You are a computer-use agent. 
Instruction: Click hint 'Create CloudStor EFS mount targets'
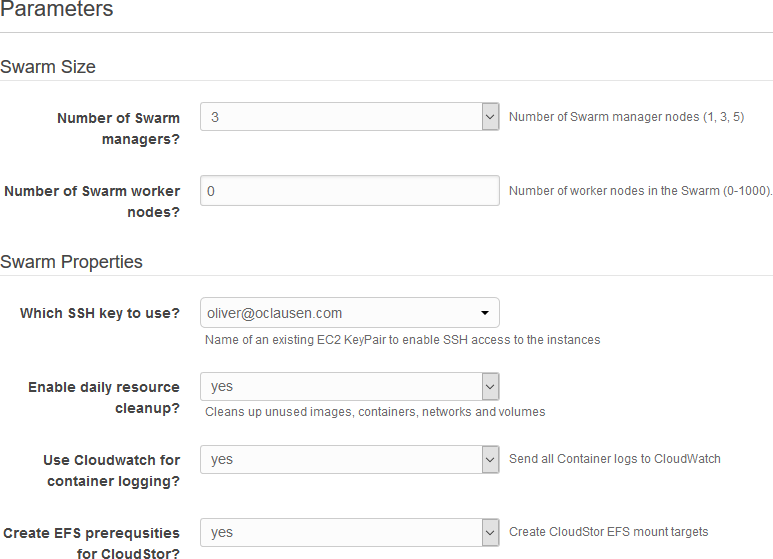[608, 532]
